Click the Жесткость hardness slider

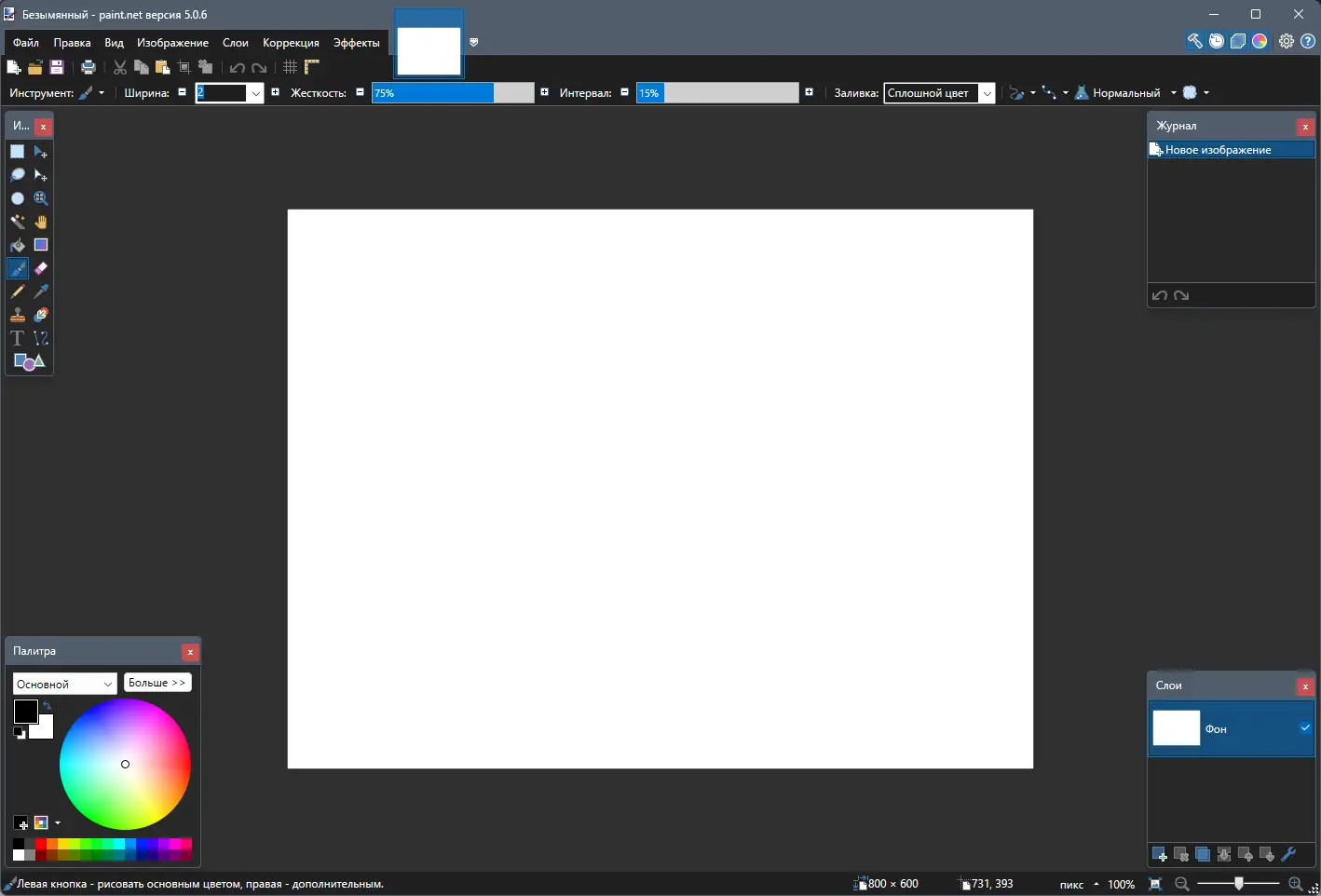pos(453,93)
